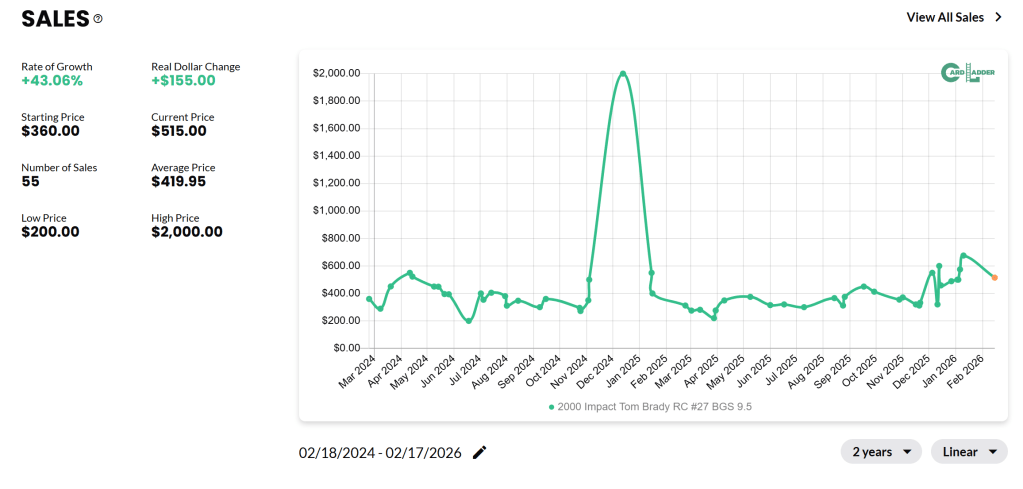The width and height of the screenshot is (1023, 489).
Task: Select the $2,000 peak data point on the chart
Action: 623,73
